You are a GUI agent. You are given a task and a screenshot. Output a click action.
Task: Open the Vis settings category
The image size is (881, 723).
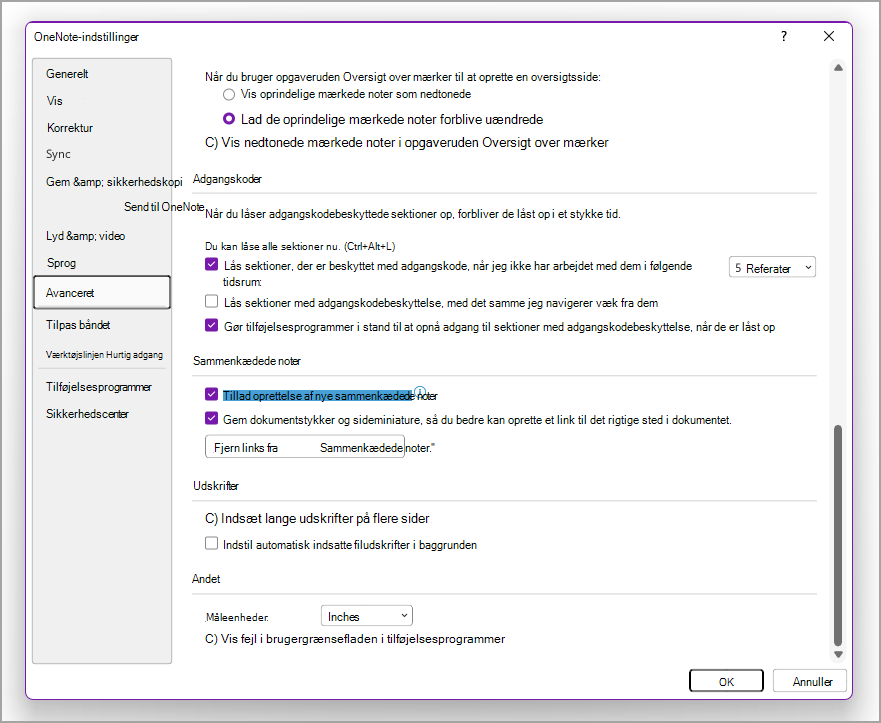55,101
